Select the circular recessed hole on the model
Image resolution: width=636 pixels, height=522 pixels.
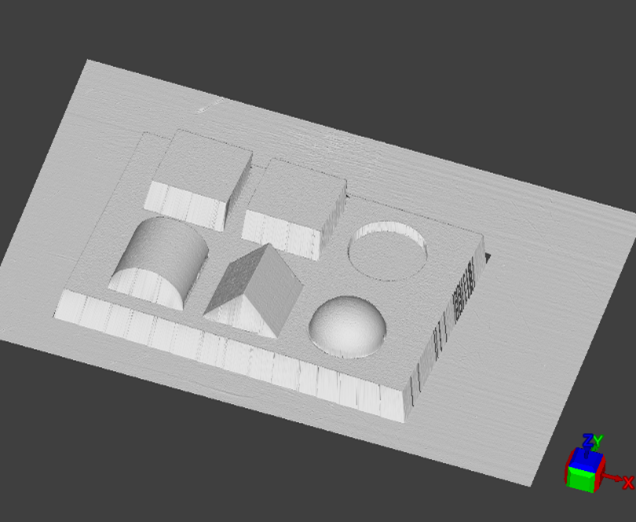pos(387,248)
